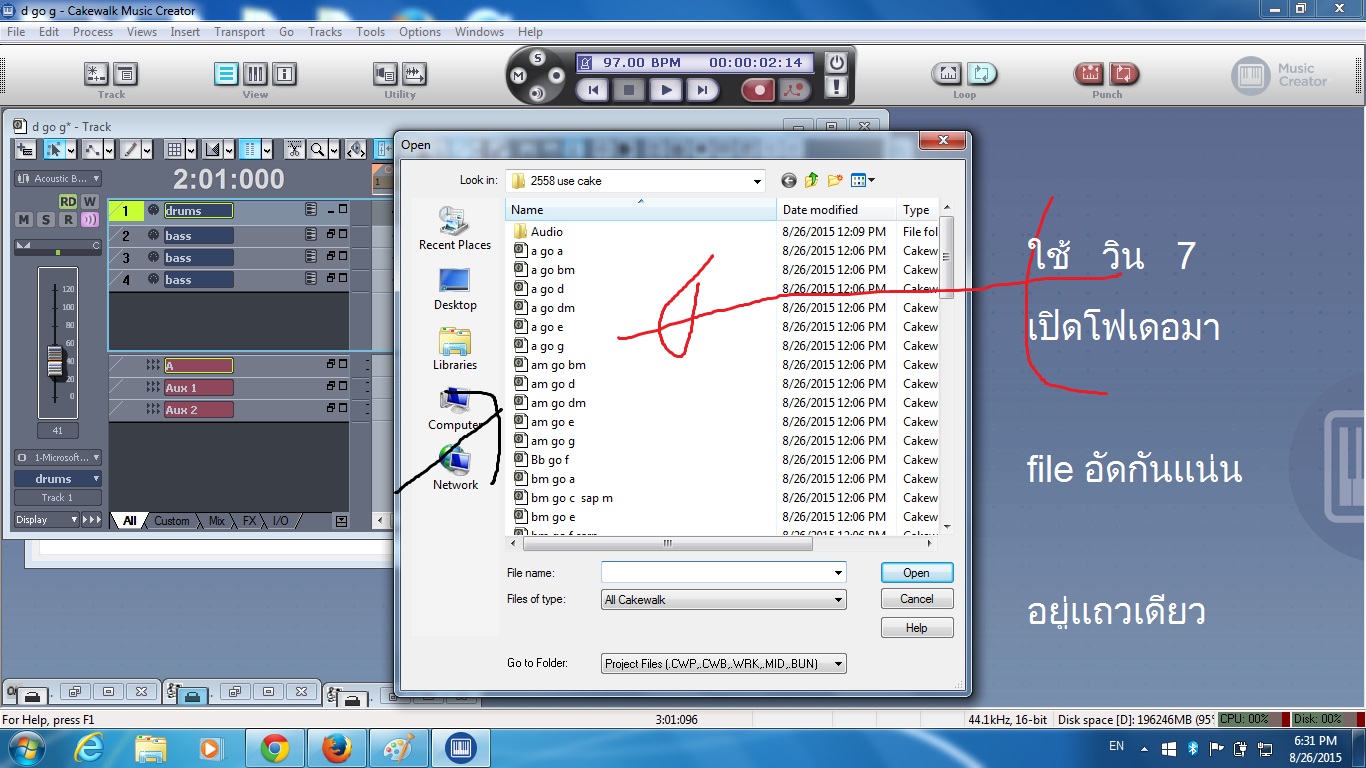Open the Acoustic B... instrument dropdown
This screenshot has height=768, width=1366.
58,179
